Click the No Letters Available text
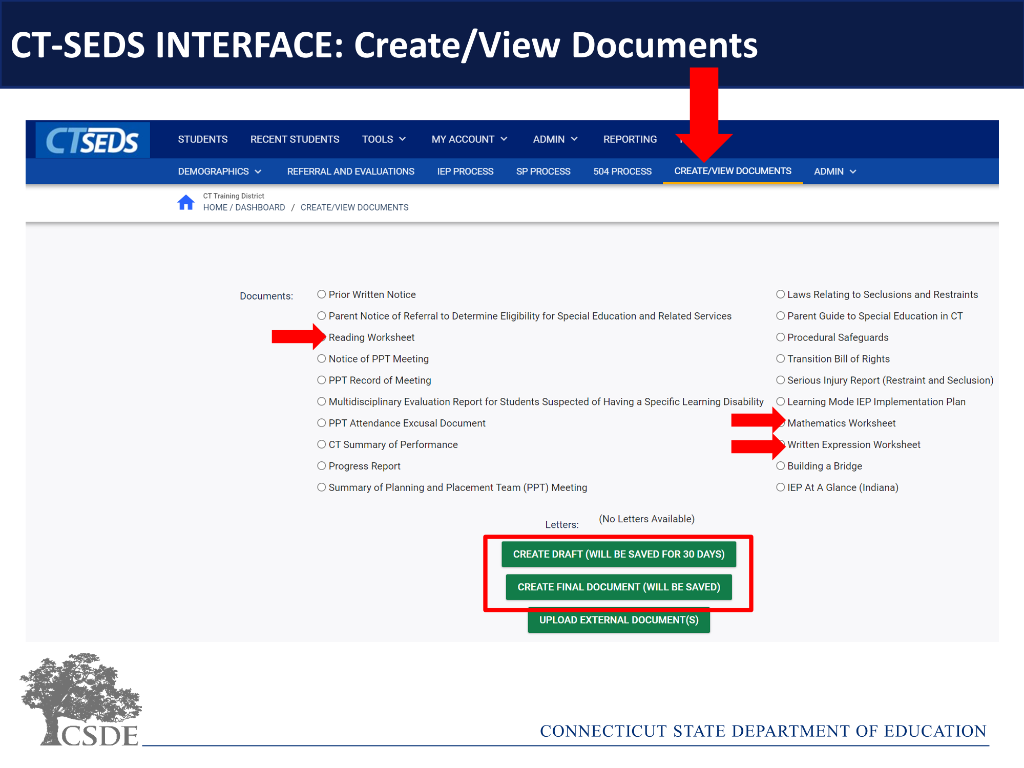The width and height of the screenshot is (1024, 768). [x=647, y=519]
